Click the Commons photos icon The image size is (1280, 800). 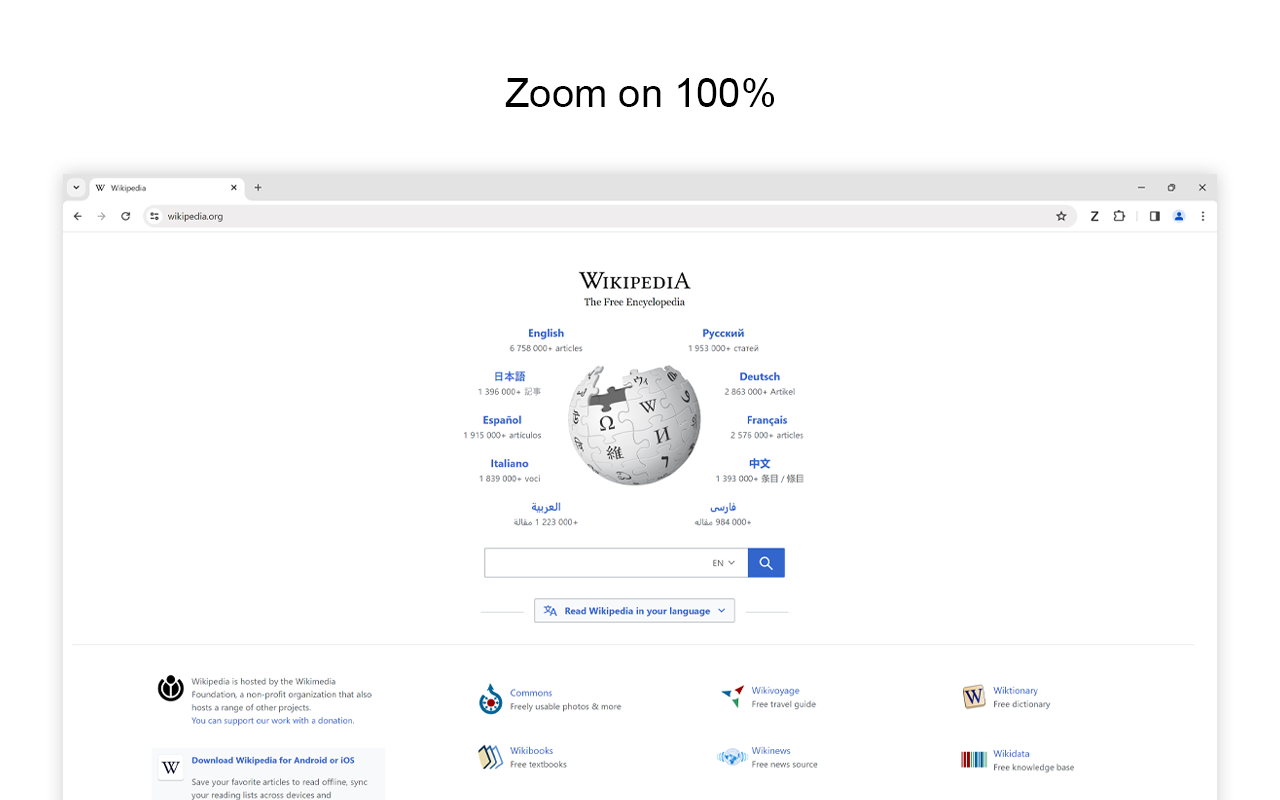(x=489, y=699)
